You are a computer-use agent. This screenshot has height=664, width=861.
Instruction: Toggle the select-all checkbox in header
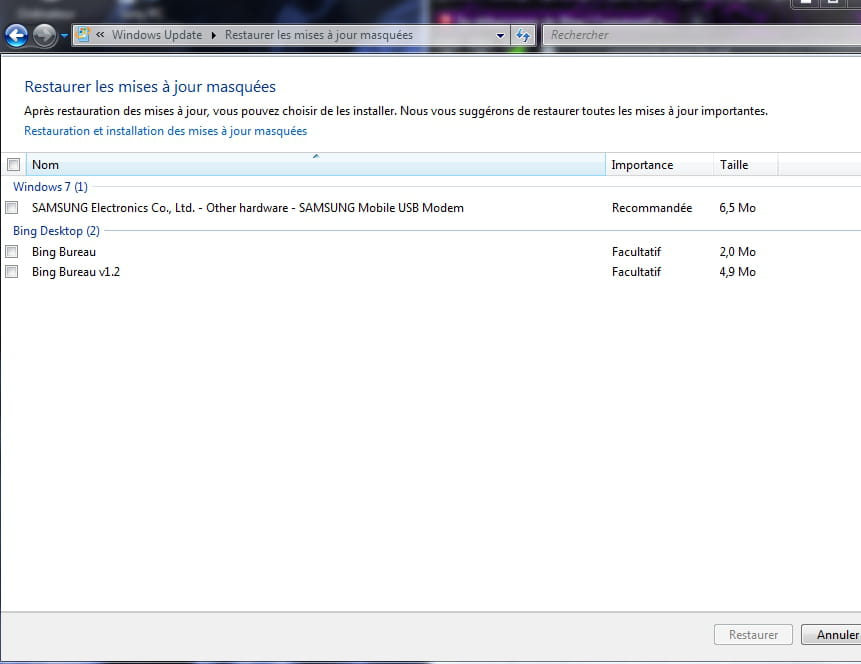pyautogui.click(x=13, y=165)
